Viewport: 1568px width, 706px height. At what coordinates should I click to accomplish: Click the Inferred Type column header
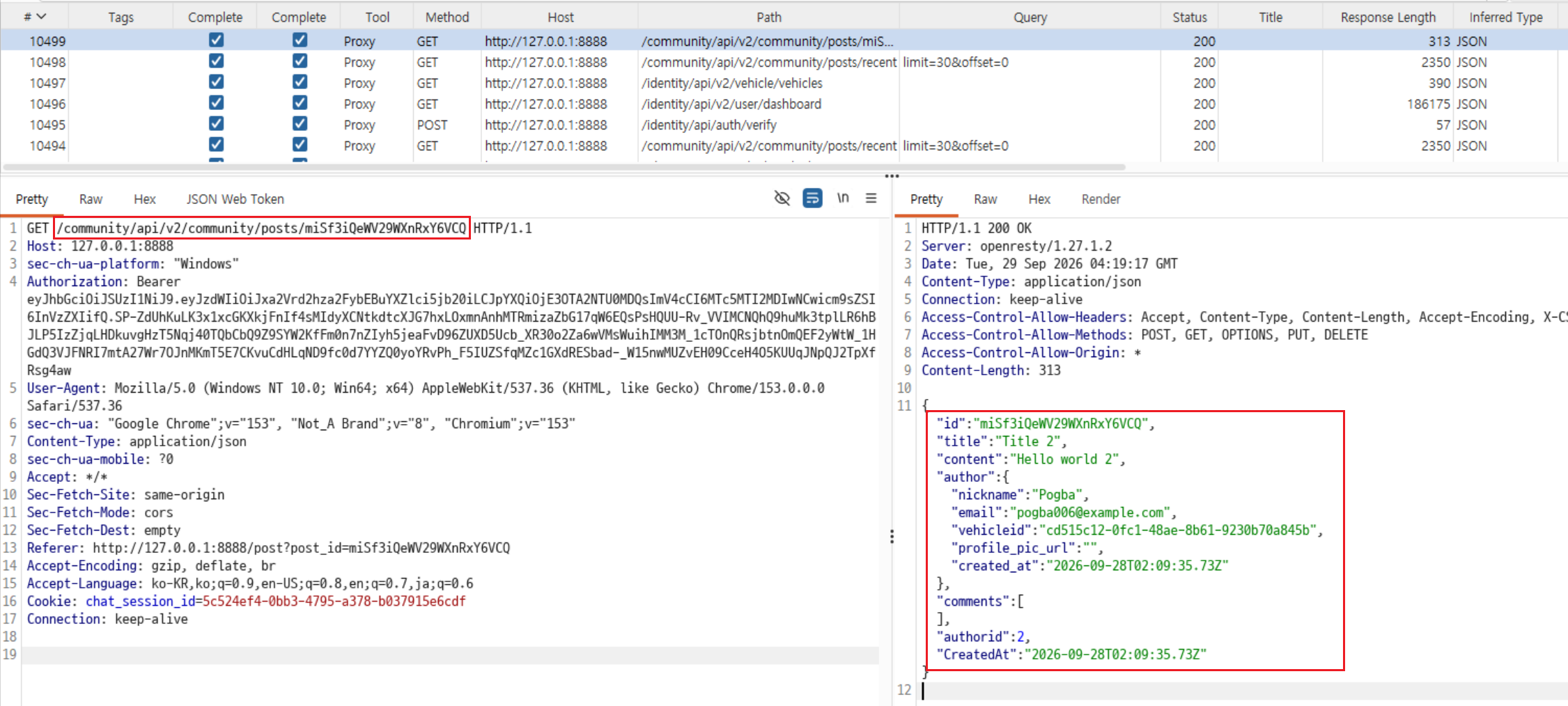[1505, 17]
